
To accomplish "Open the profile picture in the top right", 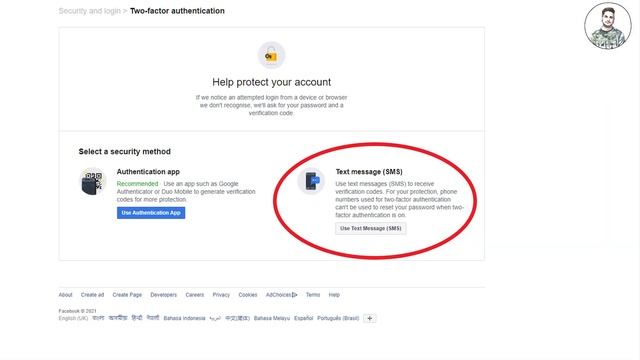I will 608,26.
